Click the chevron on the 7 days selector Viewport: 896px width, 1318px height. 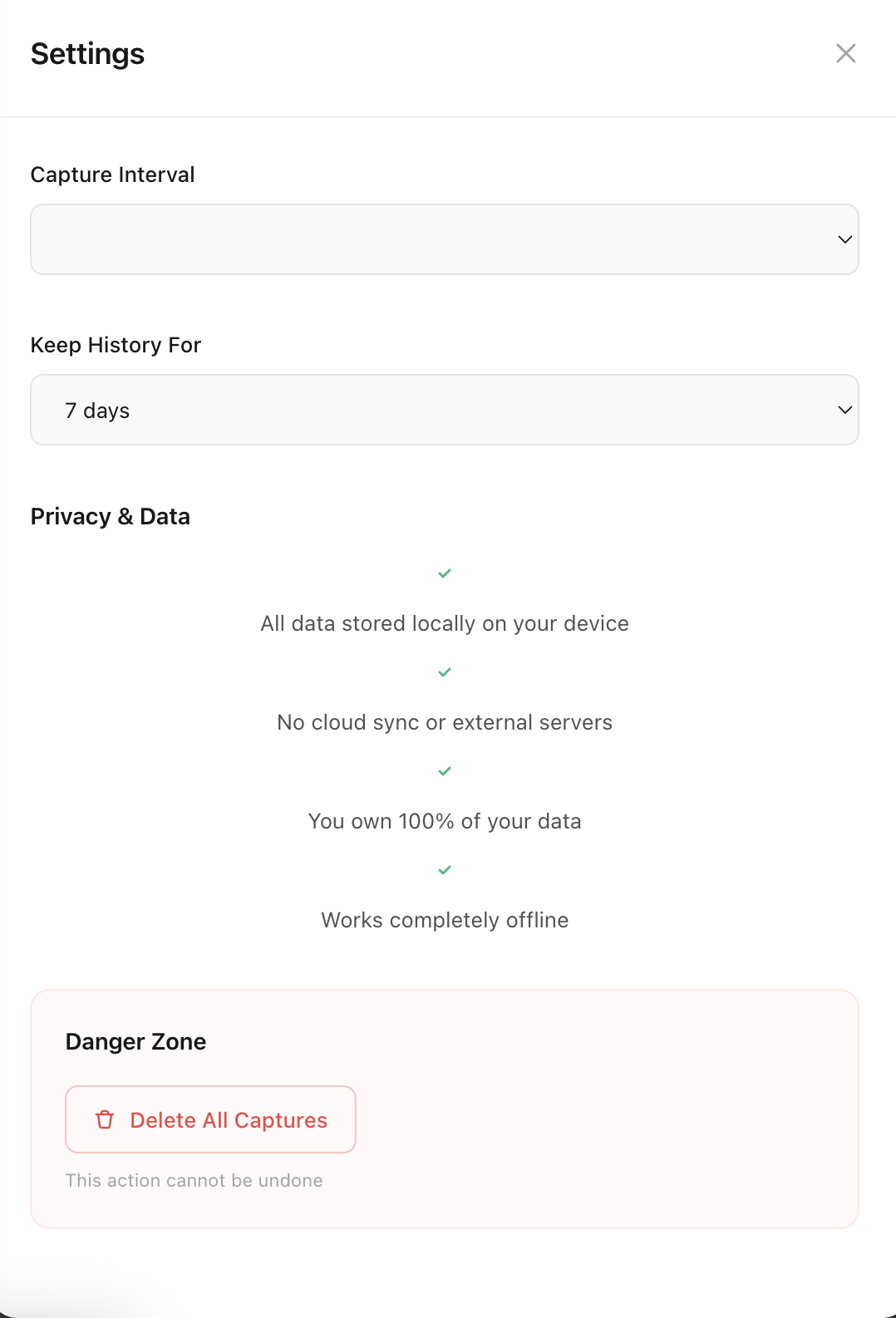[x=844, y=410]
